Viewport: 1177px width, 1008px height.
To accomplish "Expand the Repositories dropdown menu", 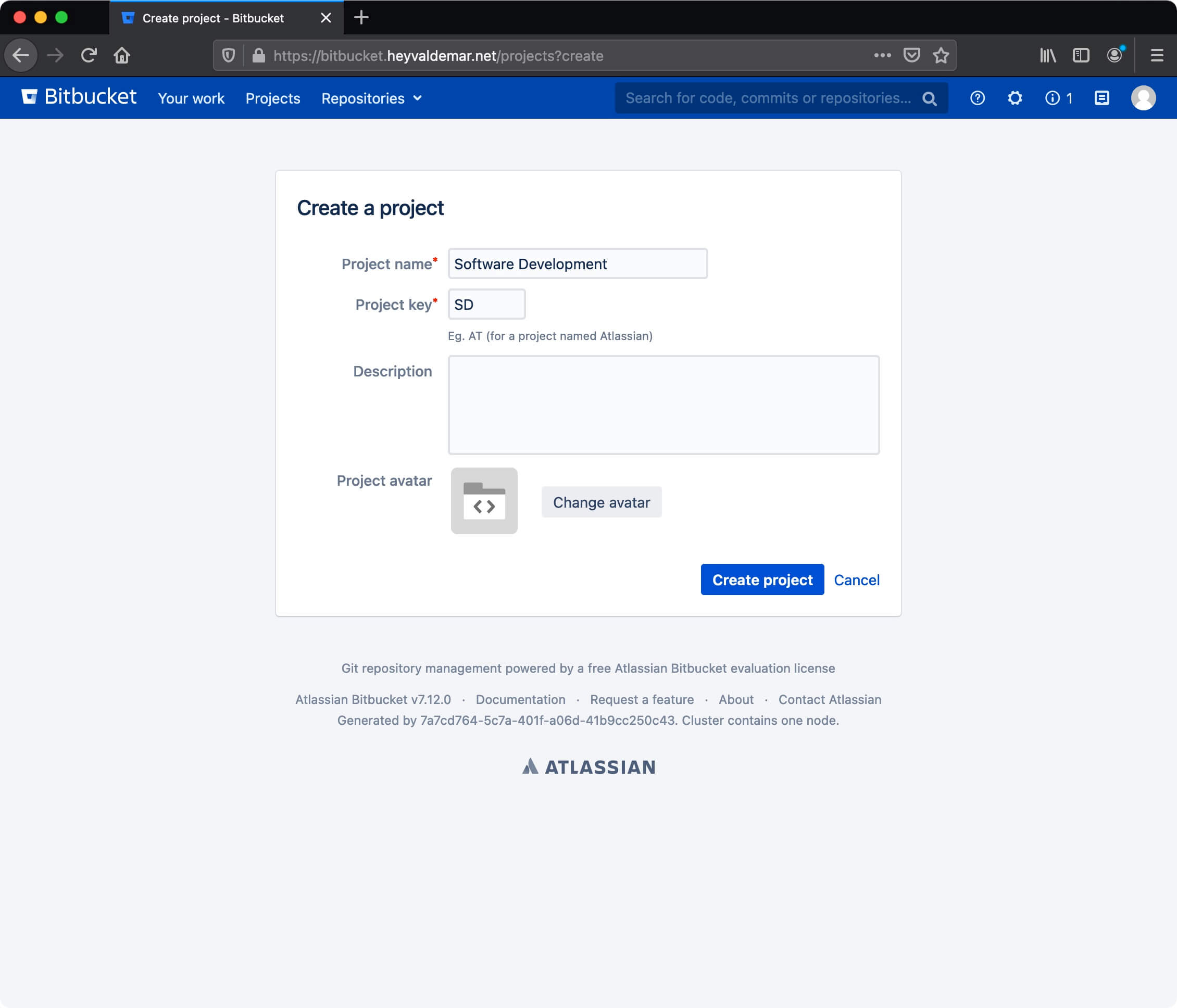I will coord(371,97).
